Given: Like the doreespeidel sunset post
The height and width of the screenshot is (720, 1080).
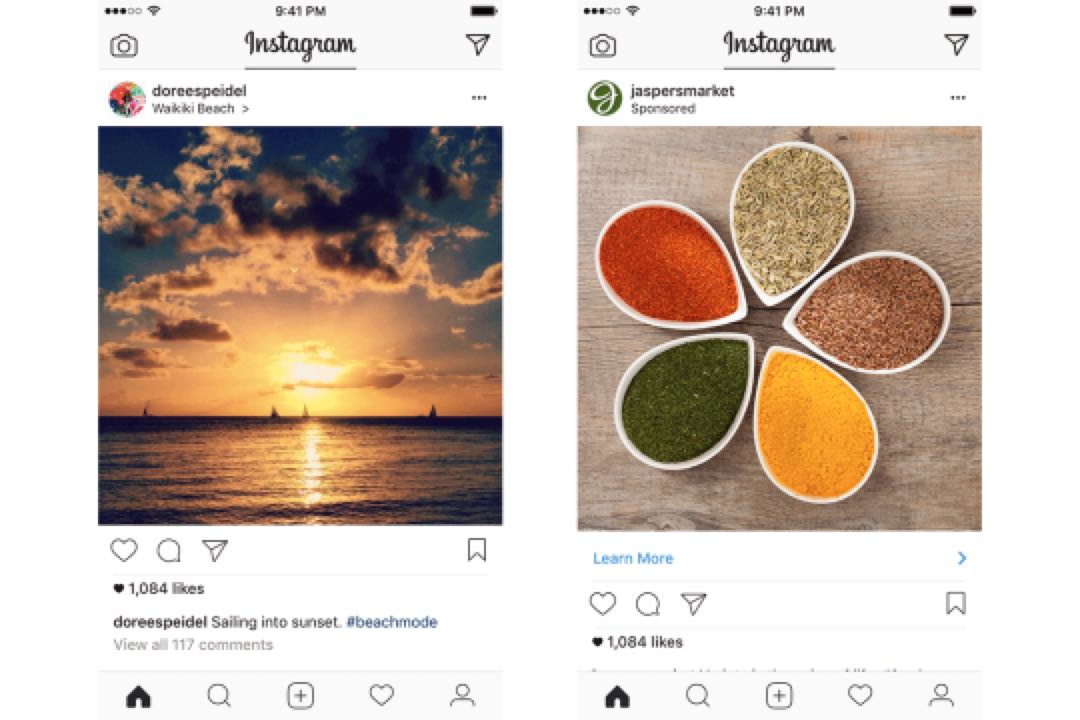Looking at the screenshot, I should coord(124,550).
